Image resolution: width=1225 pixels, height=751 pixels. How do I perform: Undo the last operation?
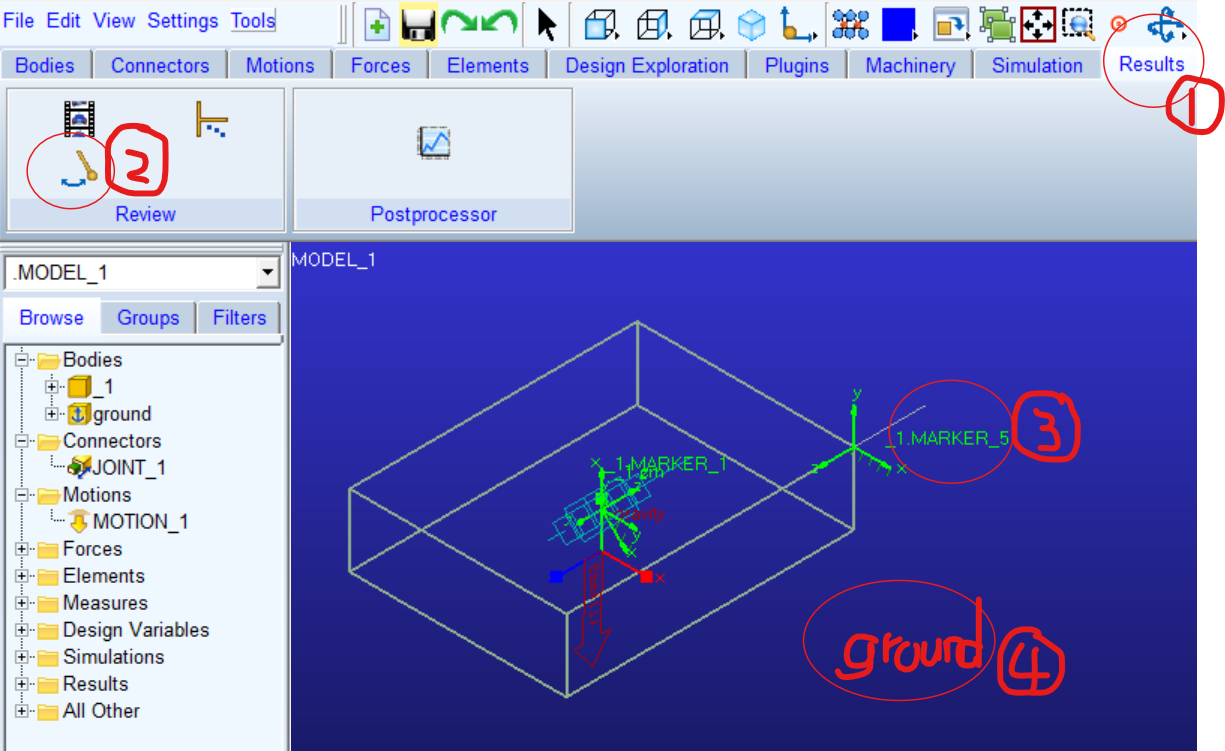click(498, 24)
